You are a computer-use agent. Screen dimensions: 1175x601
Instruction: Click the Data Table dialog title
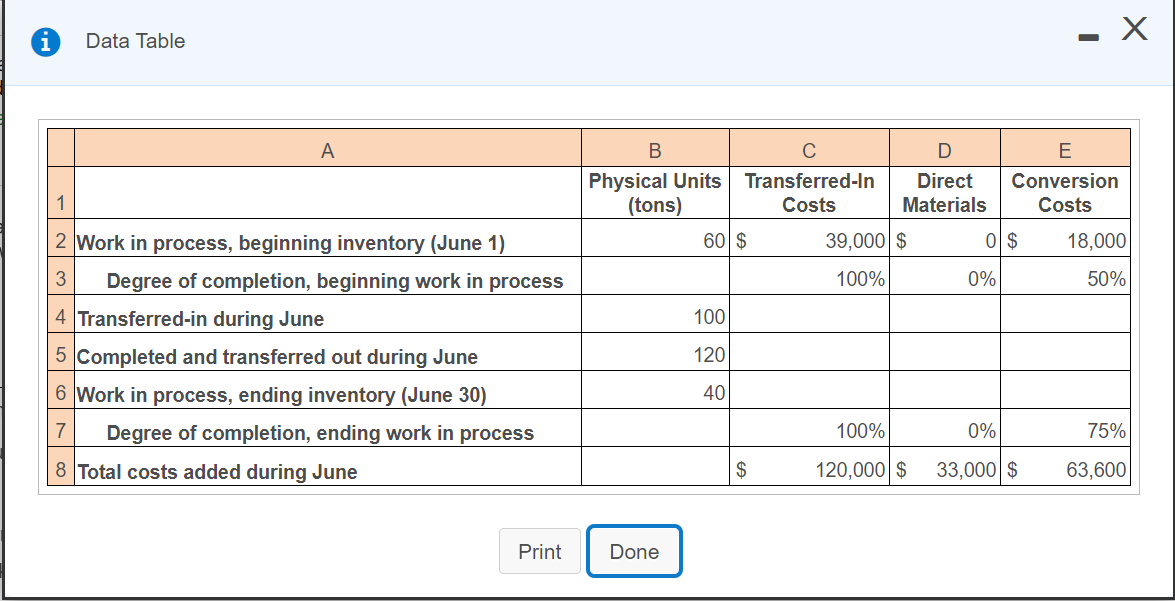(134, 41)
